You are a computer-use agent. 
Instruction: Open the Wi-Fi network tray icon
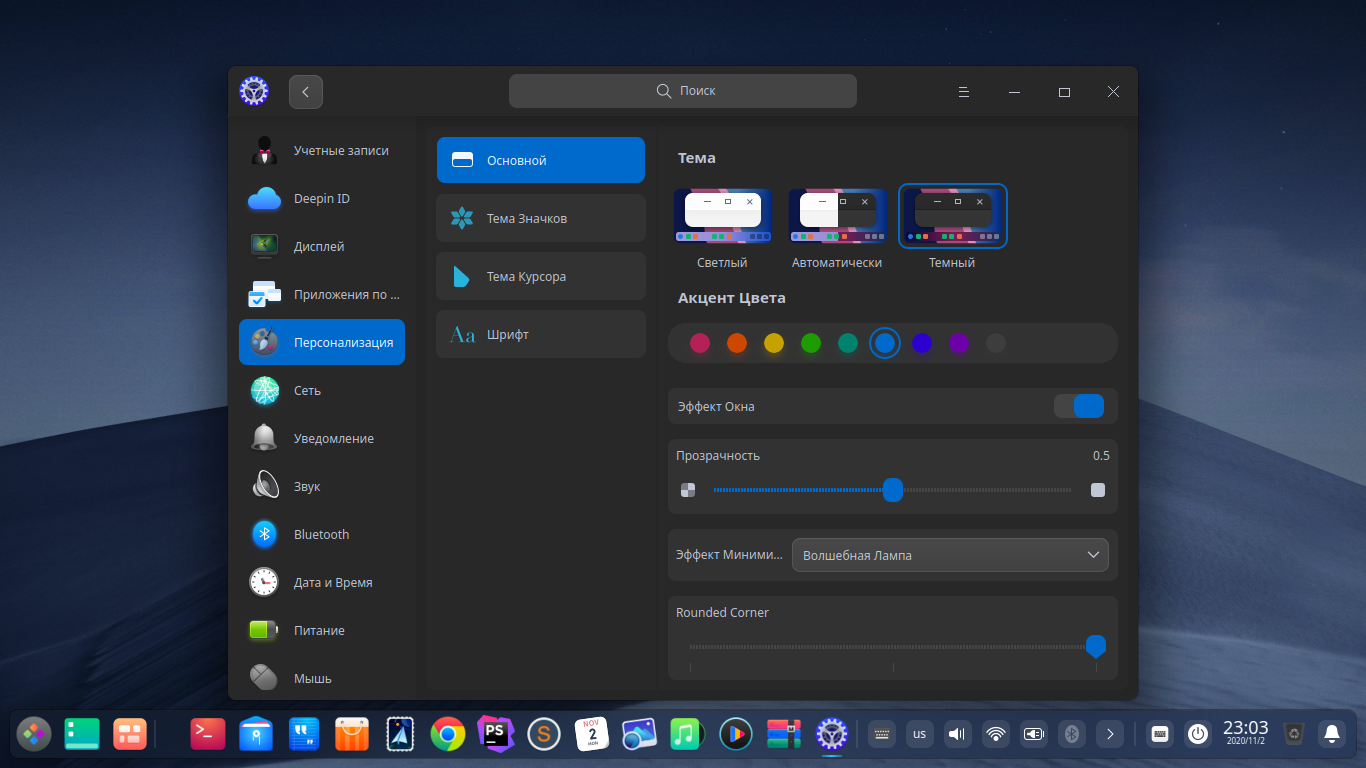[x=996, y=734]
